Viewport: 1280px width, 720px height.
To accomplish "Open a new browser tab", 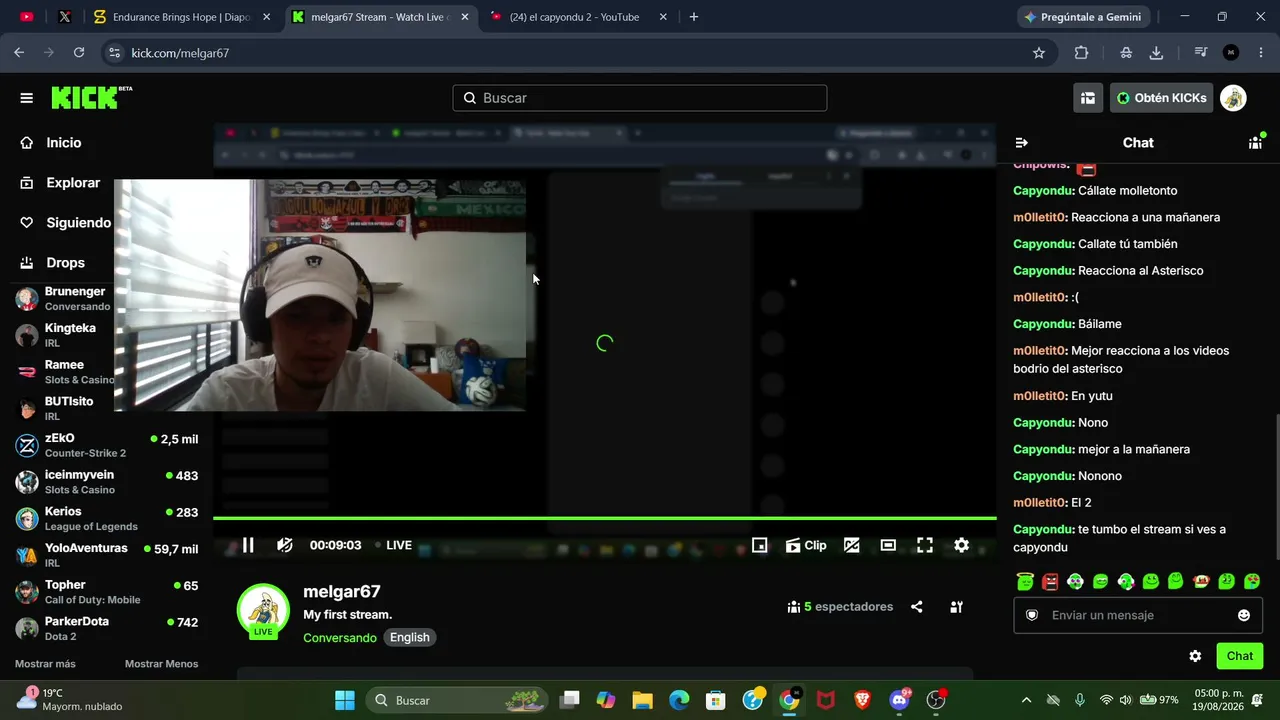I will 694,17.
